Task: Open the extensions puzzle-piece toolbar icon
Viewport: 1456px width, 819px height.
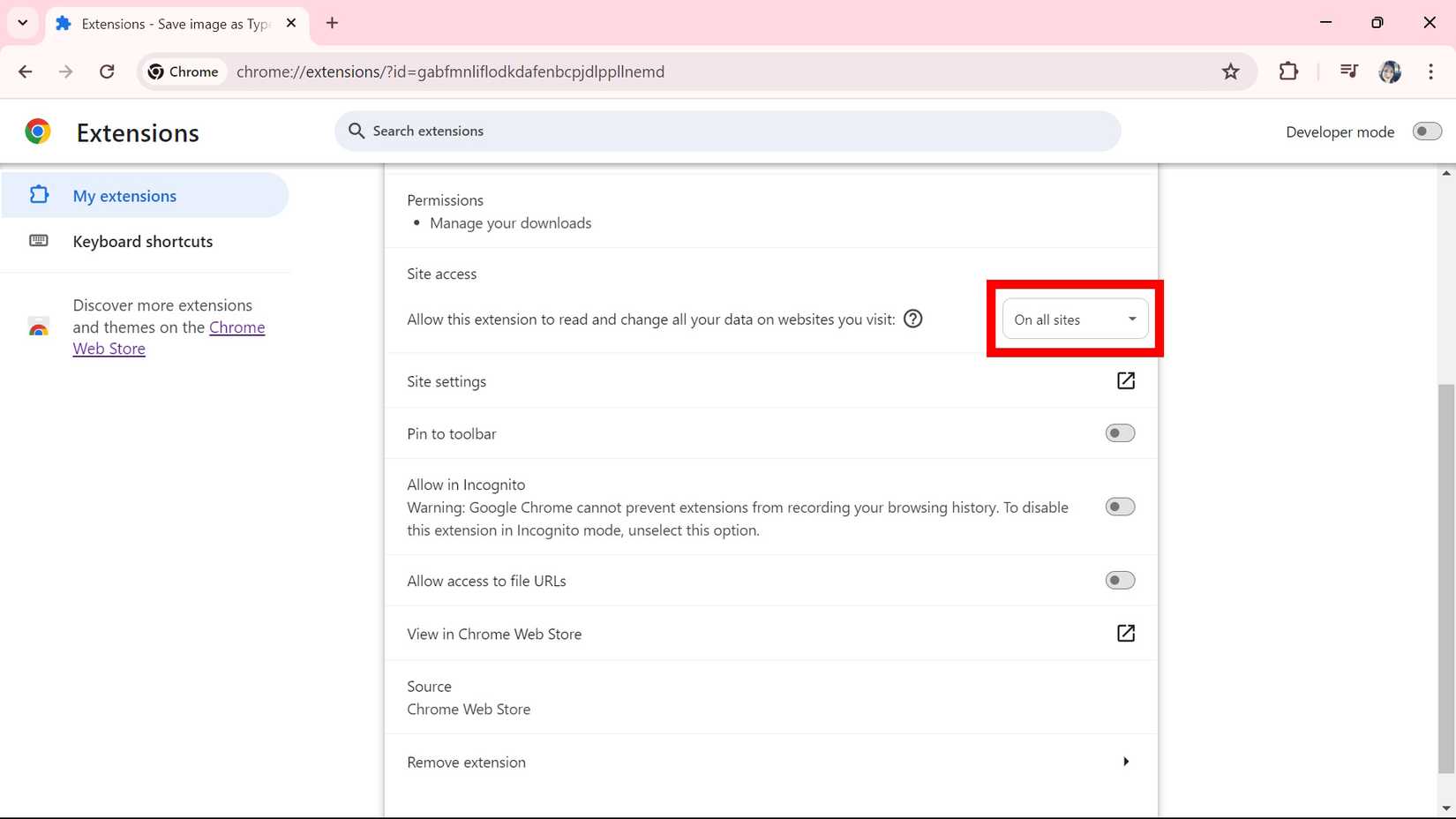Action: tap(1288, 71)
